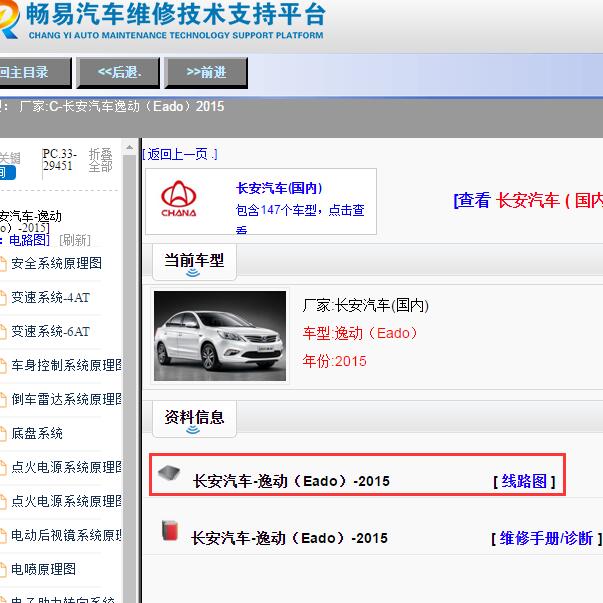Click the 畅易 platform logo
603x603 pixels.
pos(162,20)
